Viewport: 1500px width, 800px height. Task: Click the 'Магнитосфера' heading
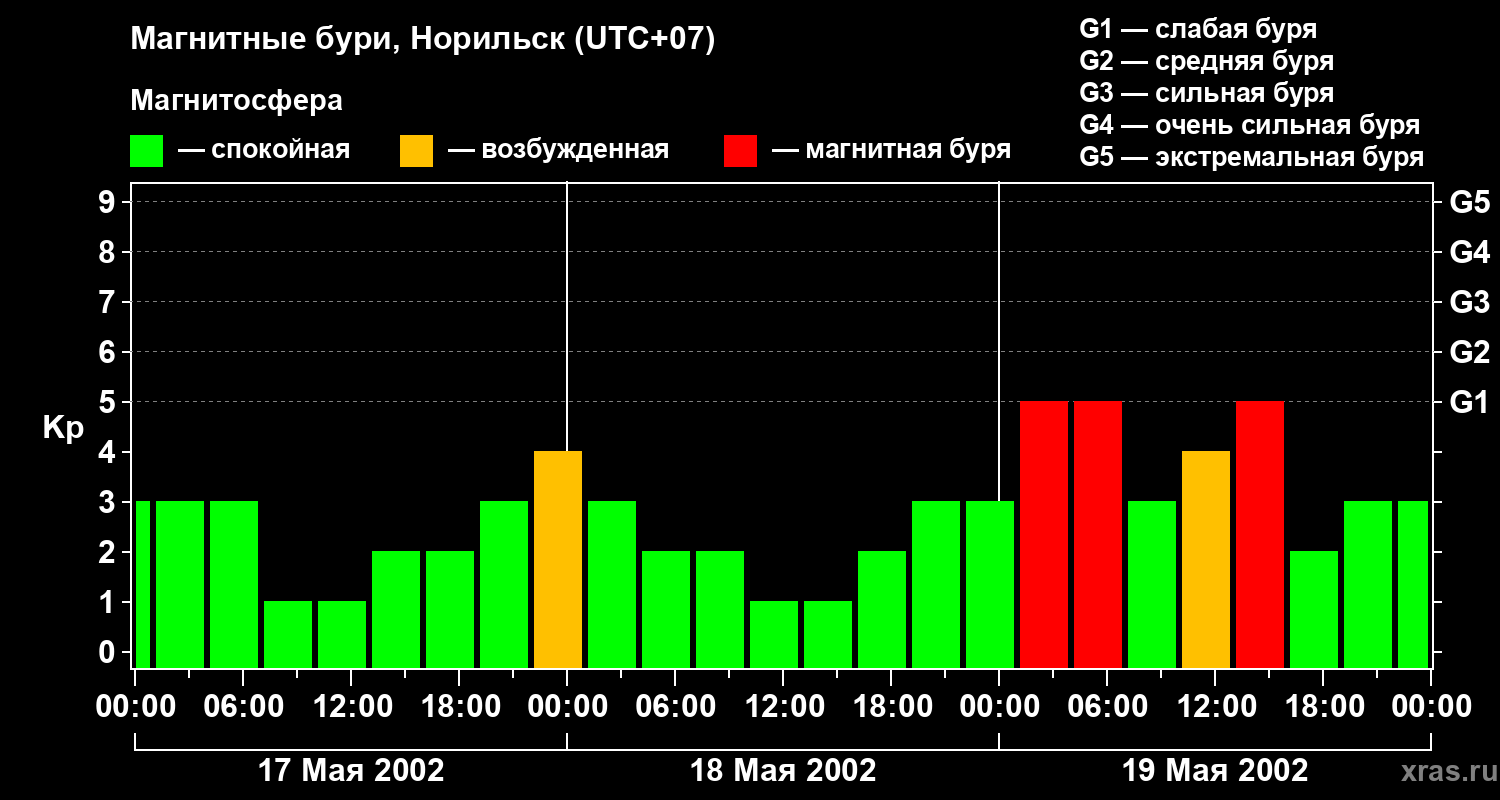[236, 101]
